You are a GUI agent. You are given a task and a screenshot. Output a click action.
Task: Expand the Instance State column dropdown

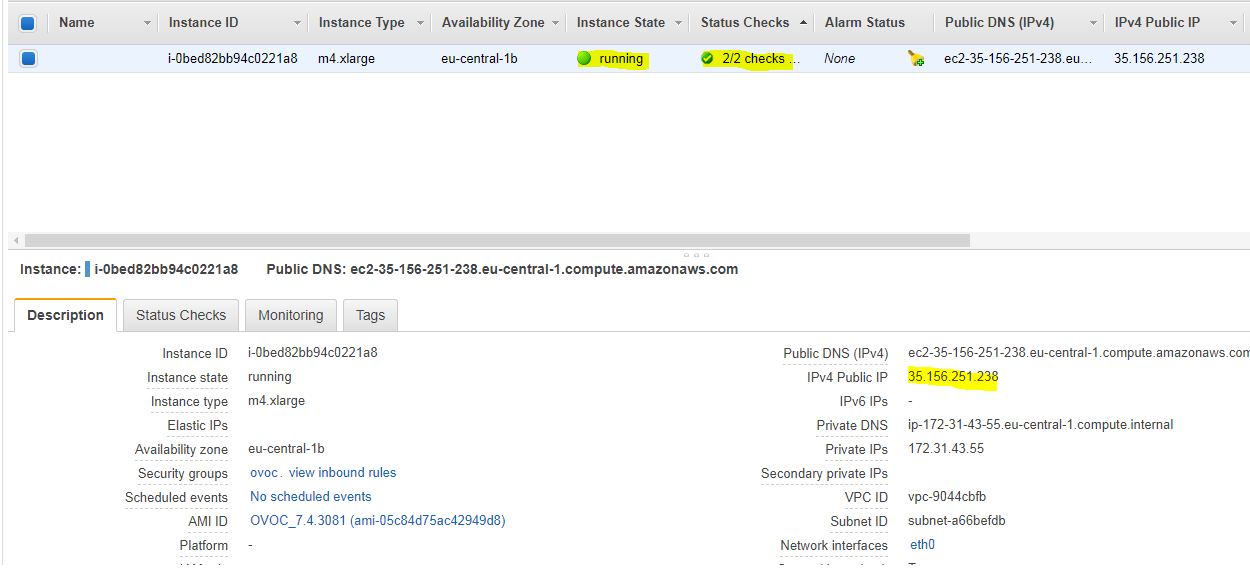[678, 23]
